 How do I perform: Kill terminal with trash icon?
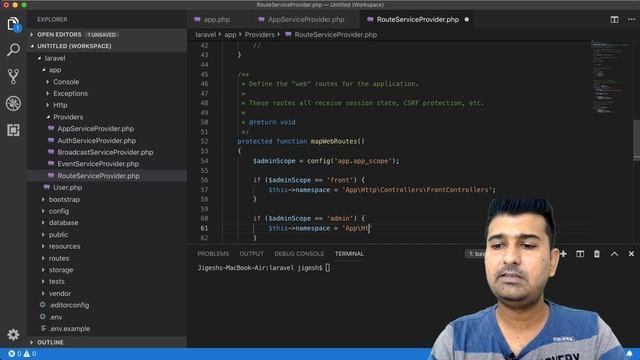[x=597, y=254]
